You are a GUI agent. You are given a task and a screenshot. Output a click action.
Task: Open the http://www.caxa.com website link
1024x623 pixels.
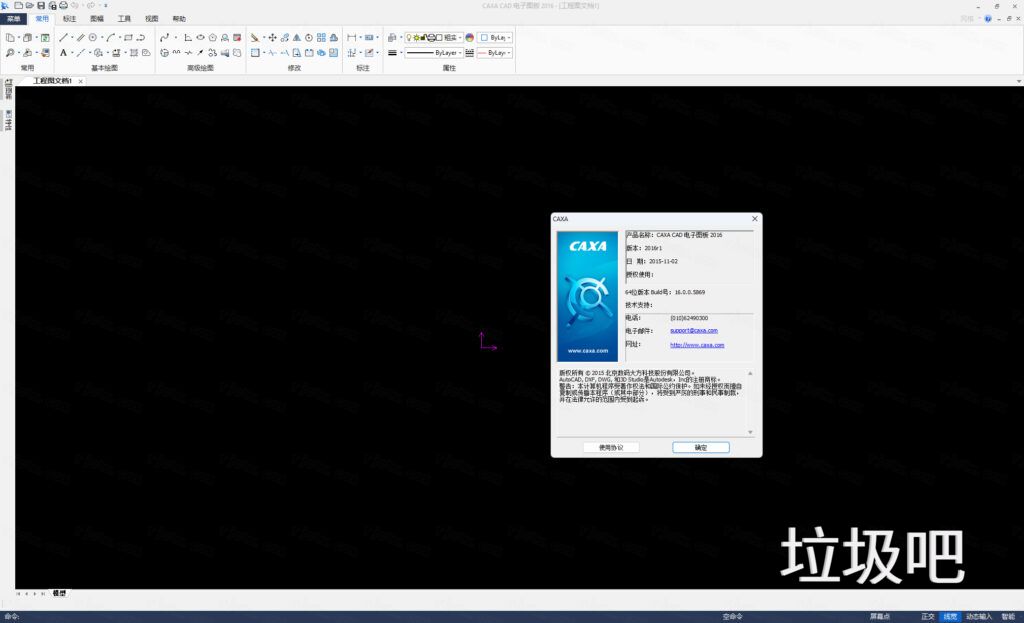(697, 345)
